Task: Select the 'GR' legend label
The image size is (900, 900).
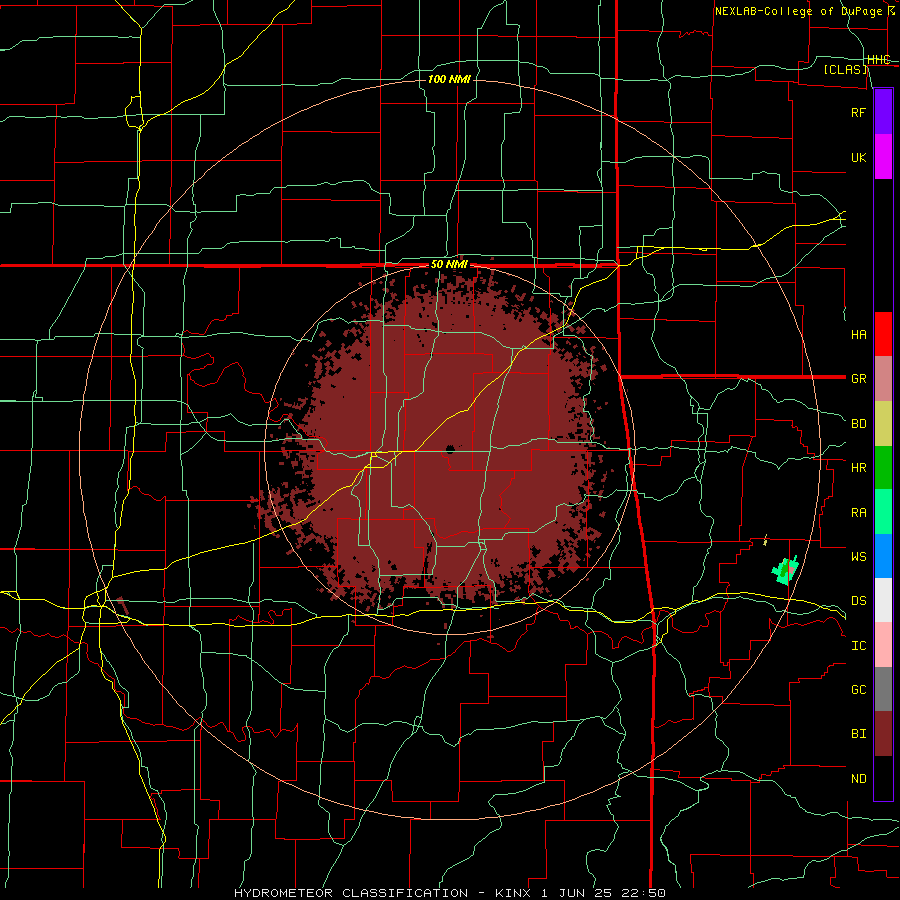Action: tap(858, 379)
